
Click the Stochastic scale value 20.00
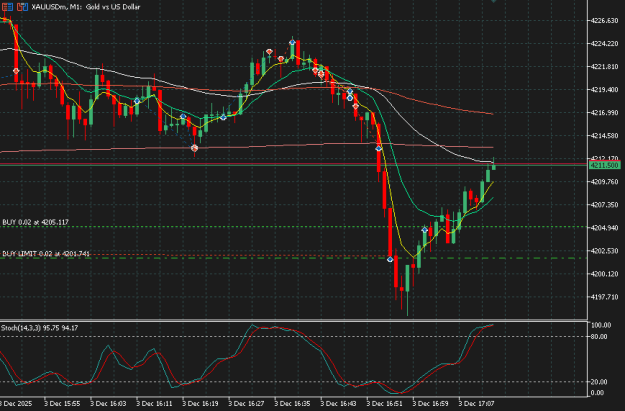pos(599,382)
